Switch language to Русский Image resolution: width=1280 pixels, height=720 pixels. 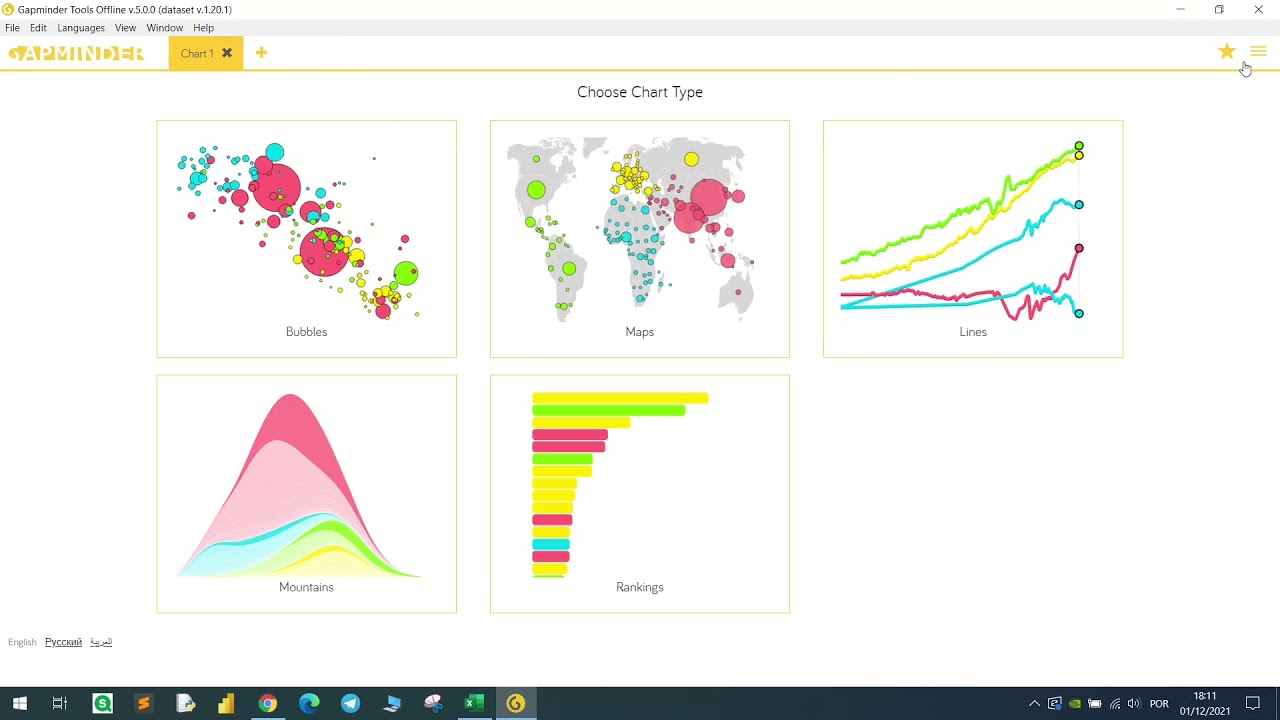point(63,642)
